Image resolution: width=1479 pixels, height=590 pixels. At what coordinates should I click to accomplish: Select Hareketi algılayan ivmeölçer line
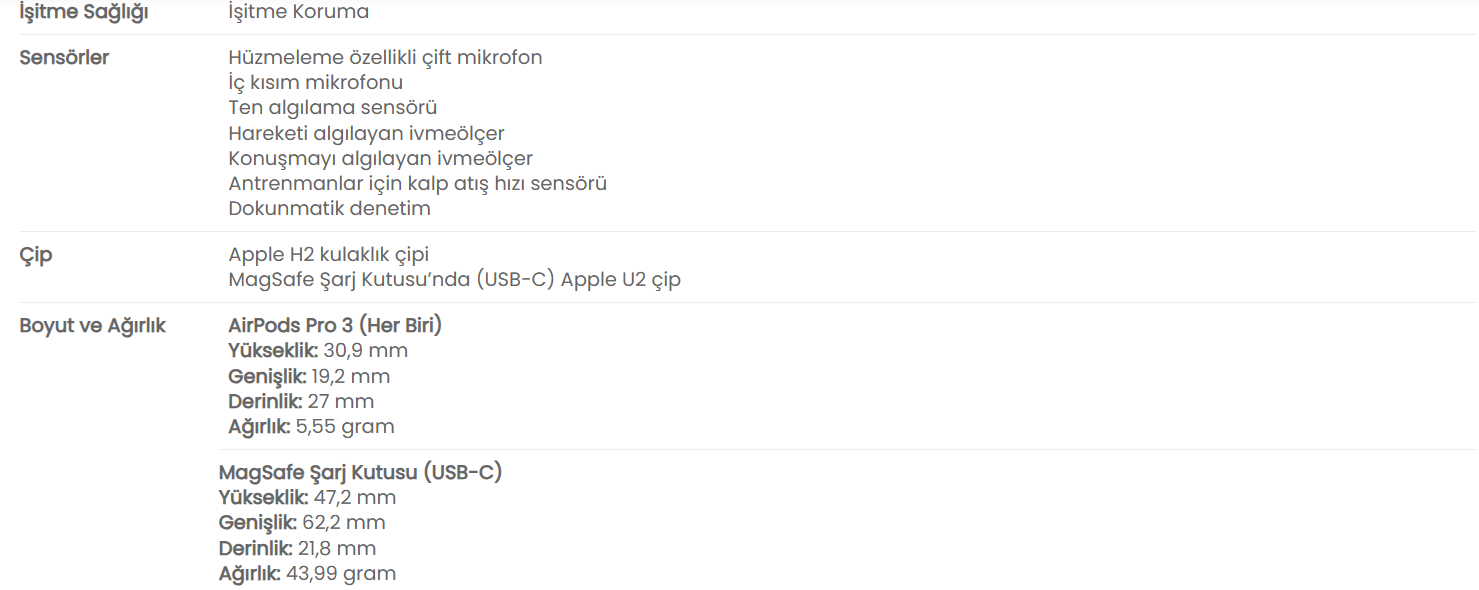point(366,133)
